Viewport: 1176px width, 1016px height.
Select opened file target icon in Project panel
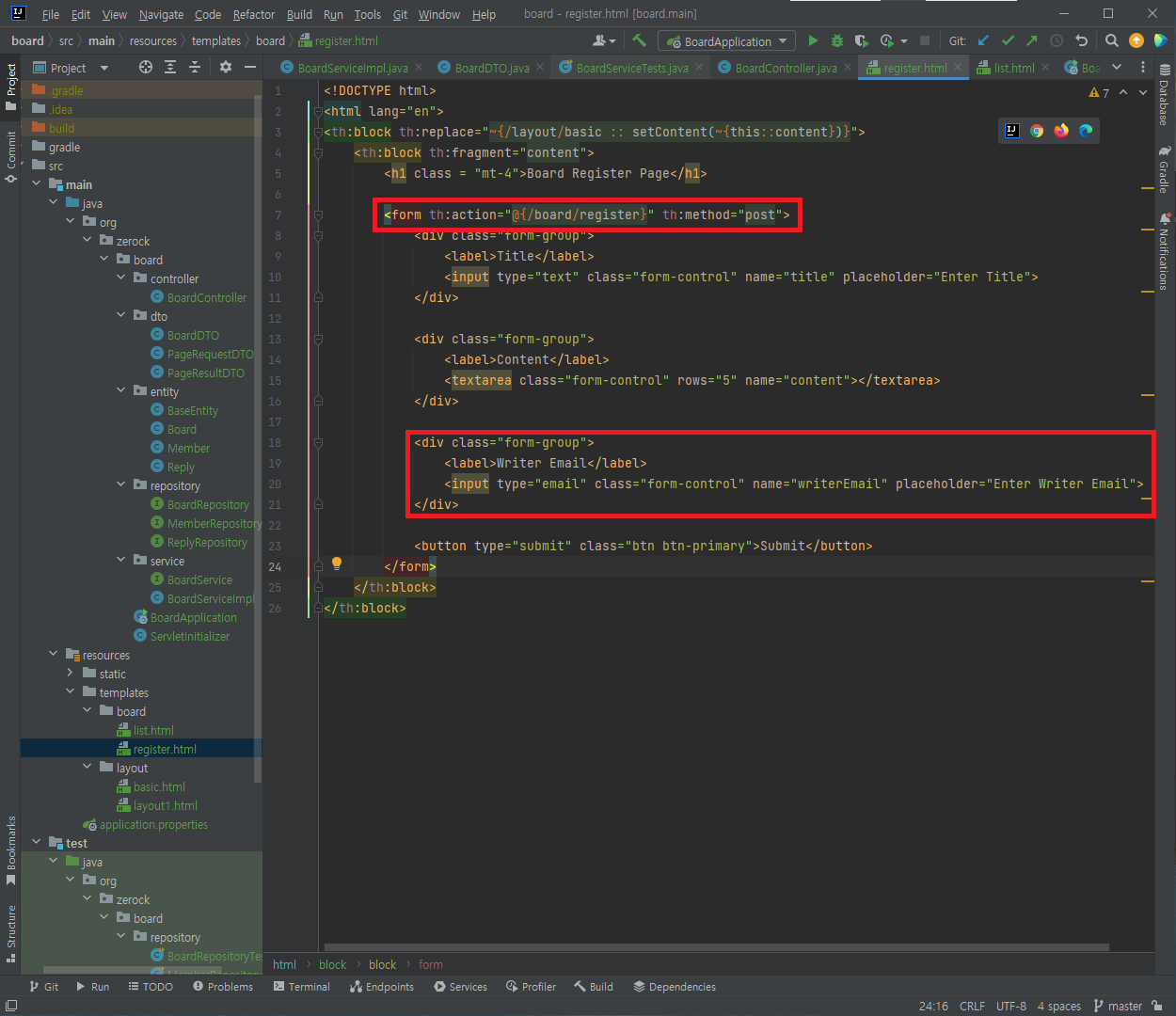pyautogui.click(x=145, y=67)
